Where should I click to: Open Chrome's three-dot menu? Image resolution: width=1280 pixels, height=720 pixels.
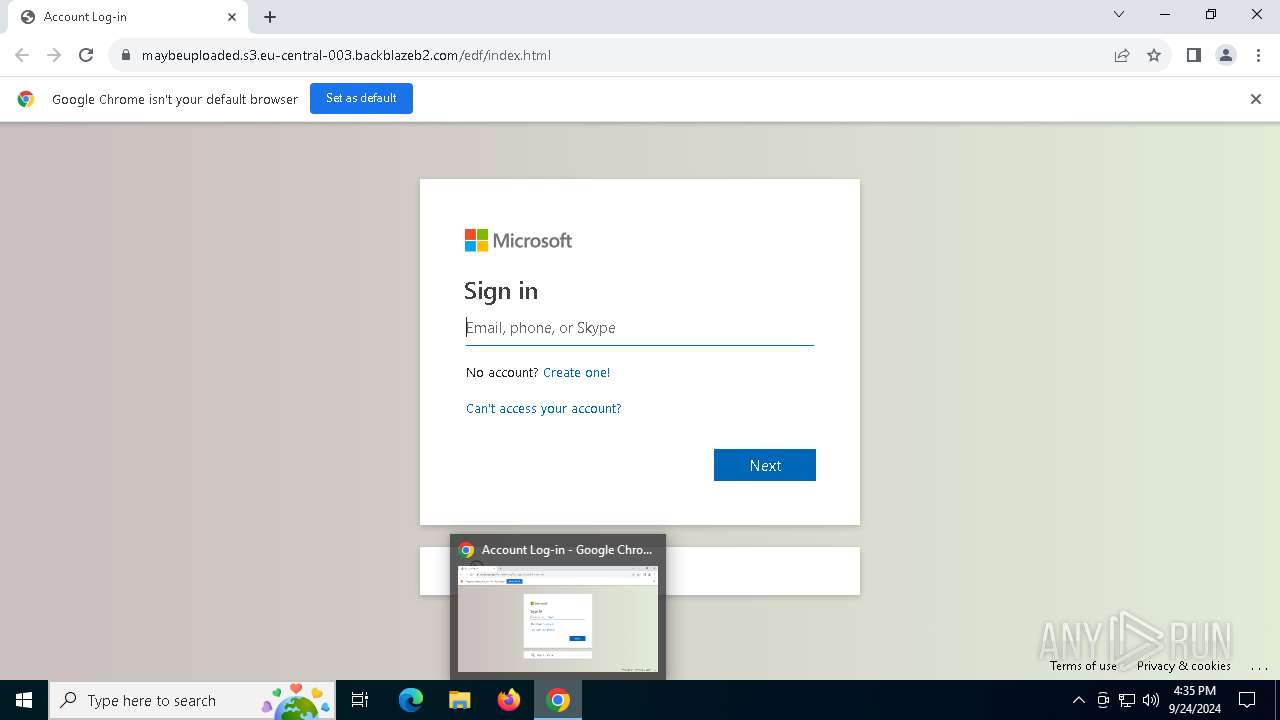pos(1258,55)
